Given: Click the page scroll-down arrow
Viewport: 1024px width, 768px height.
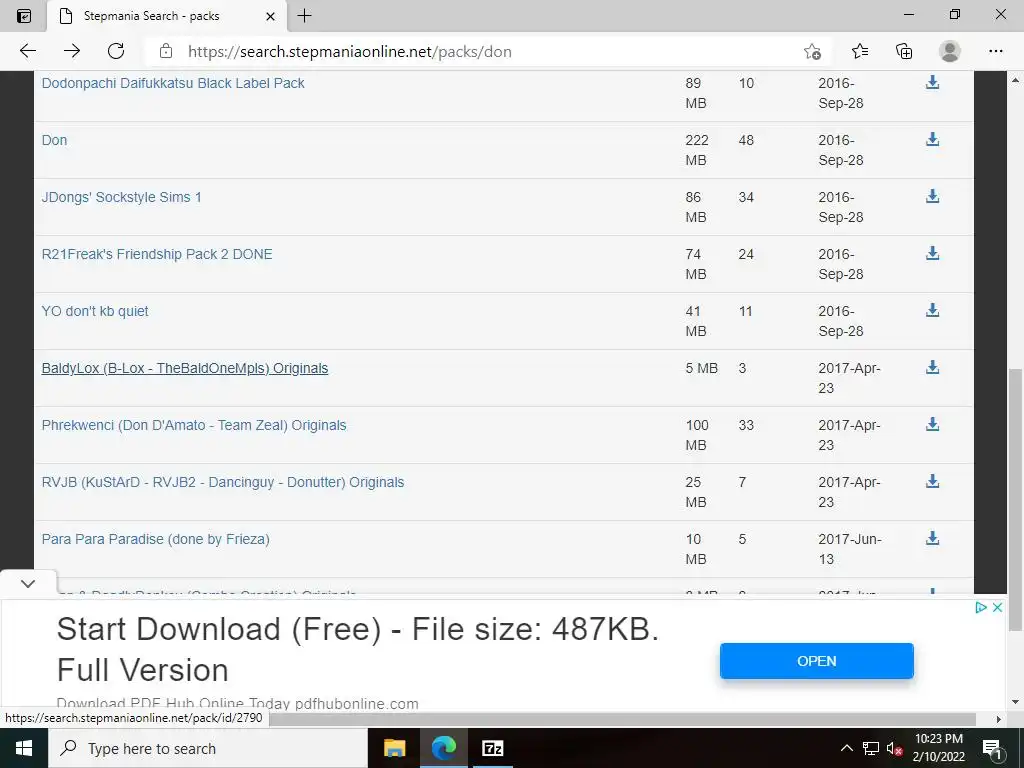Looking at the screenshot, I should [1016, 703].
